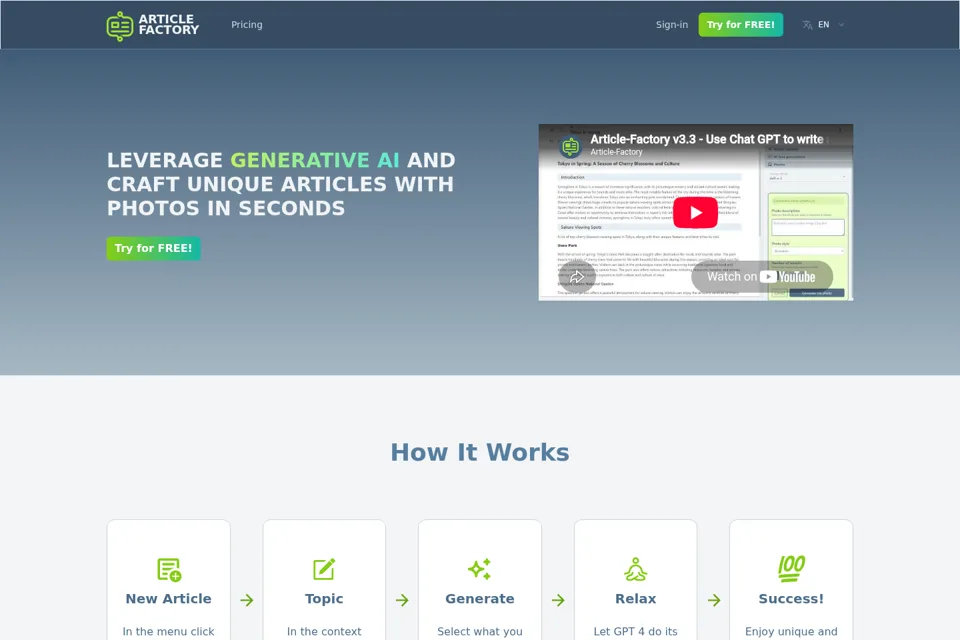Click the language chevron arrow
960x640 pixels.
click(841, 24)
